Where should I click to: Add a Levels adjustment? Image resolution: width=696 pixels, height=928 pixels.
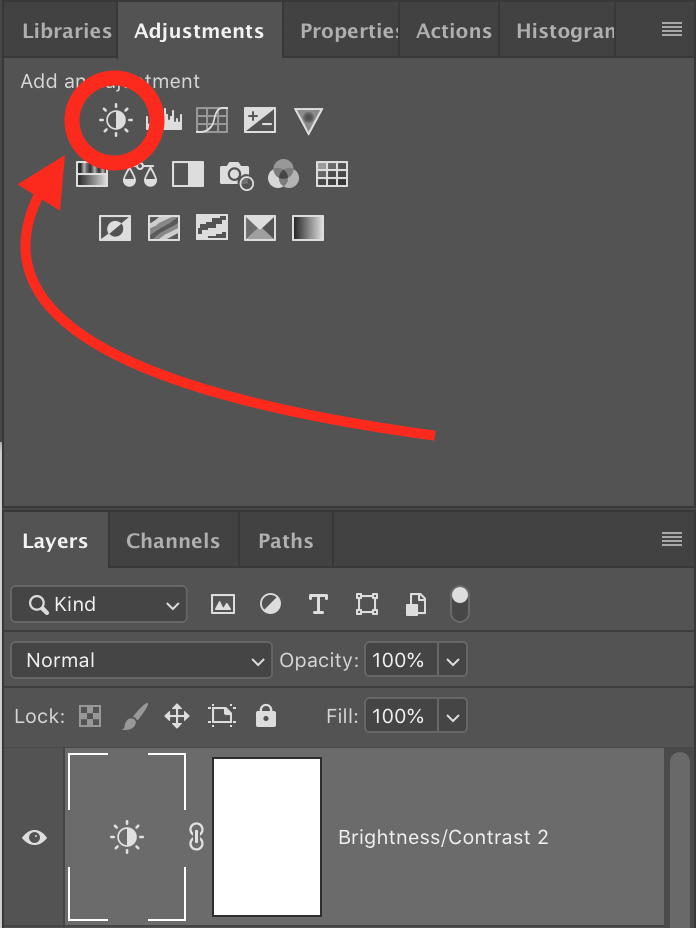click(x=165, y=121)
